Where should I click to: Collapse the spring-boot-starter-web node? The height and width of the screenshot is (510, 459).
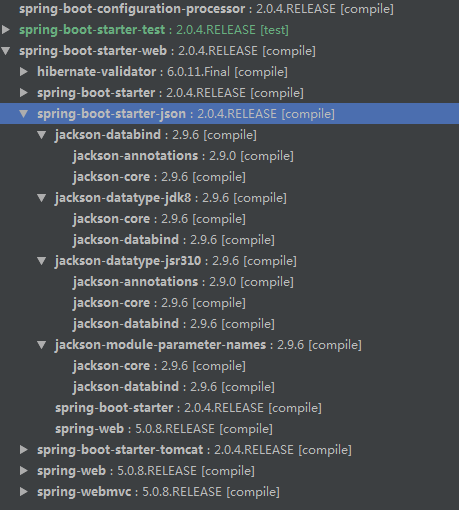[6, 51]
